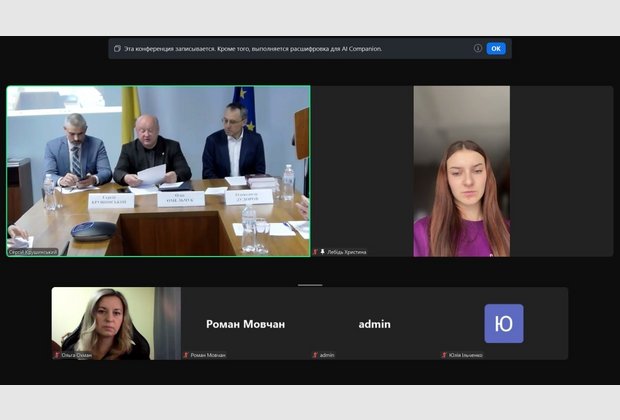This screenshot has width=620, height=420.
Task: Click the recording notice message text
Action: click(x=253, y=49)
